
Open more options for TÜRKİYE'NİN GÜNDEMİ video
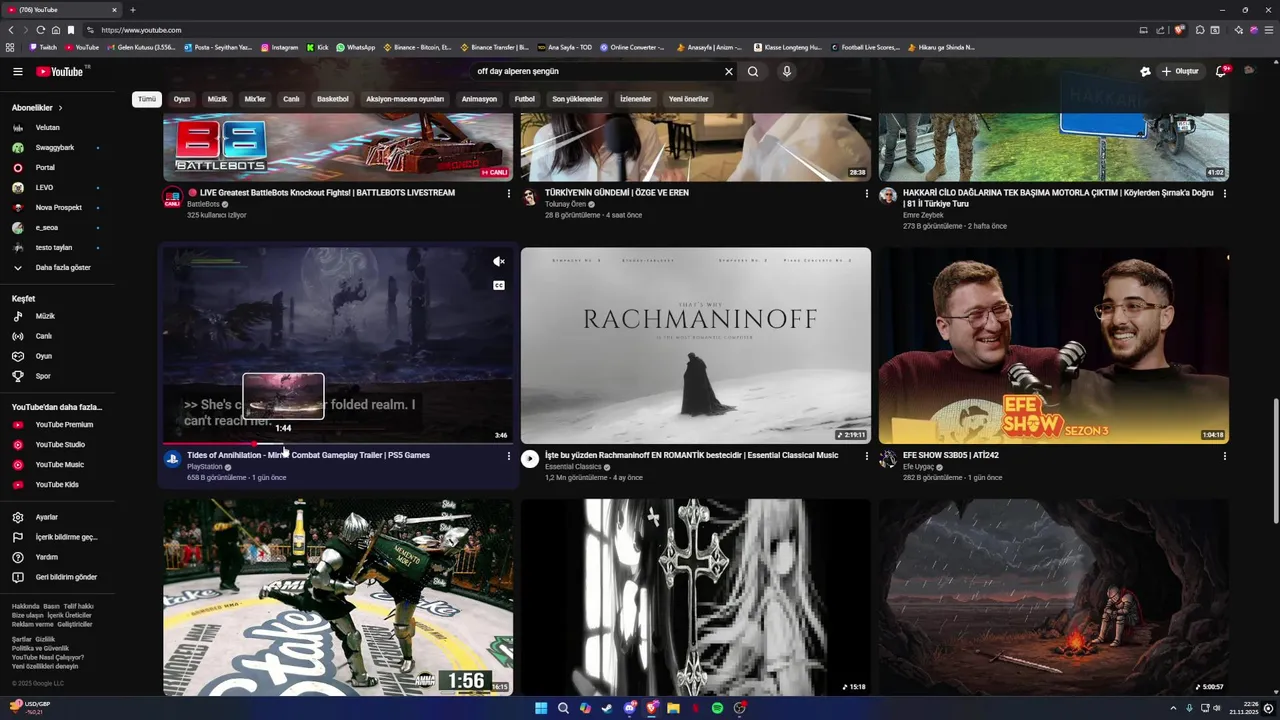(866, 193)
